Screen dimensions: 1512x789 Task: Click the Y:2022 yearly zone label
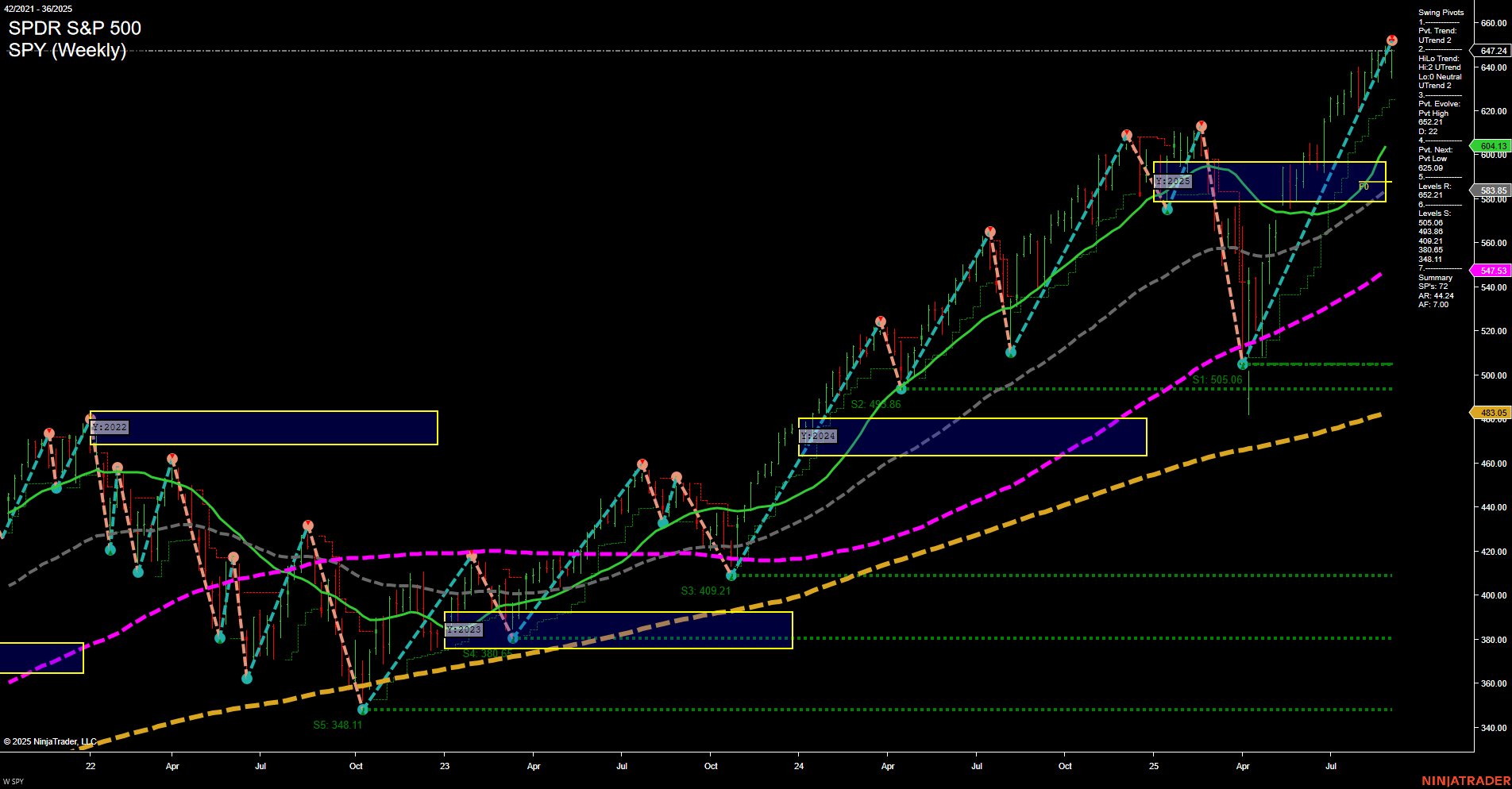coord(110,427)
